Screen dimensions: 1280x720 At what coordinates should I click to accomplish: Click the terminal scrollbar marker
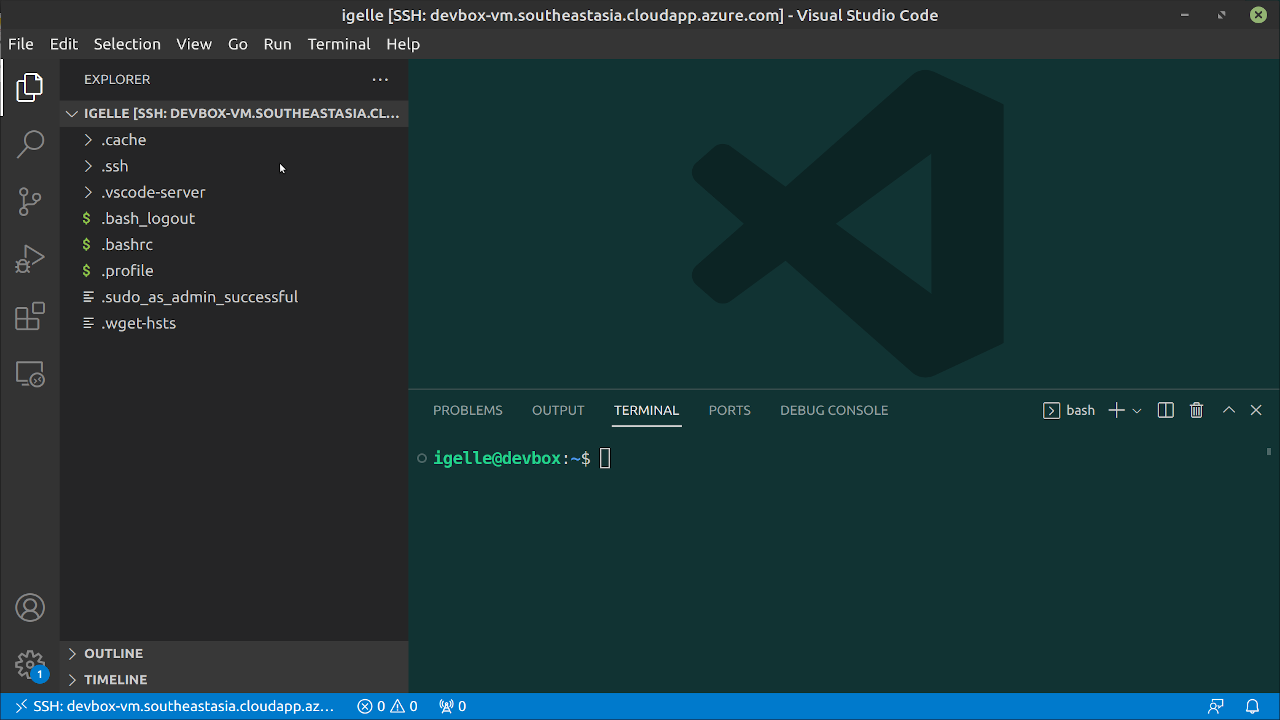click(x=1269, y=451)
